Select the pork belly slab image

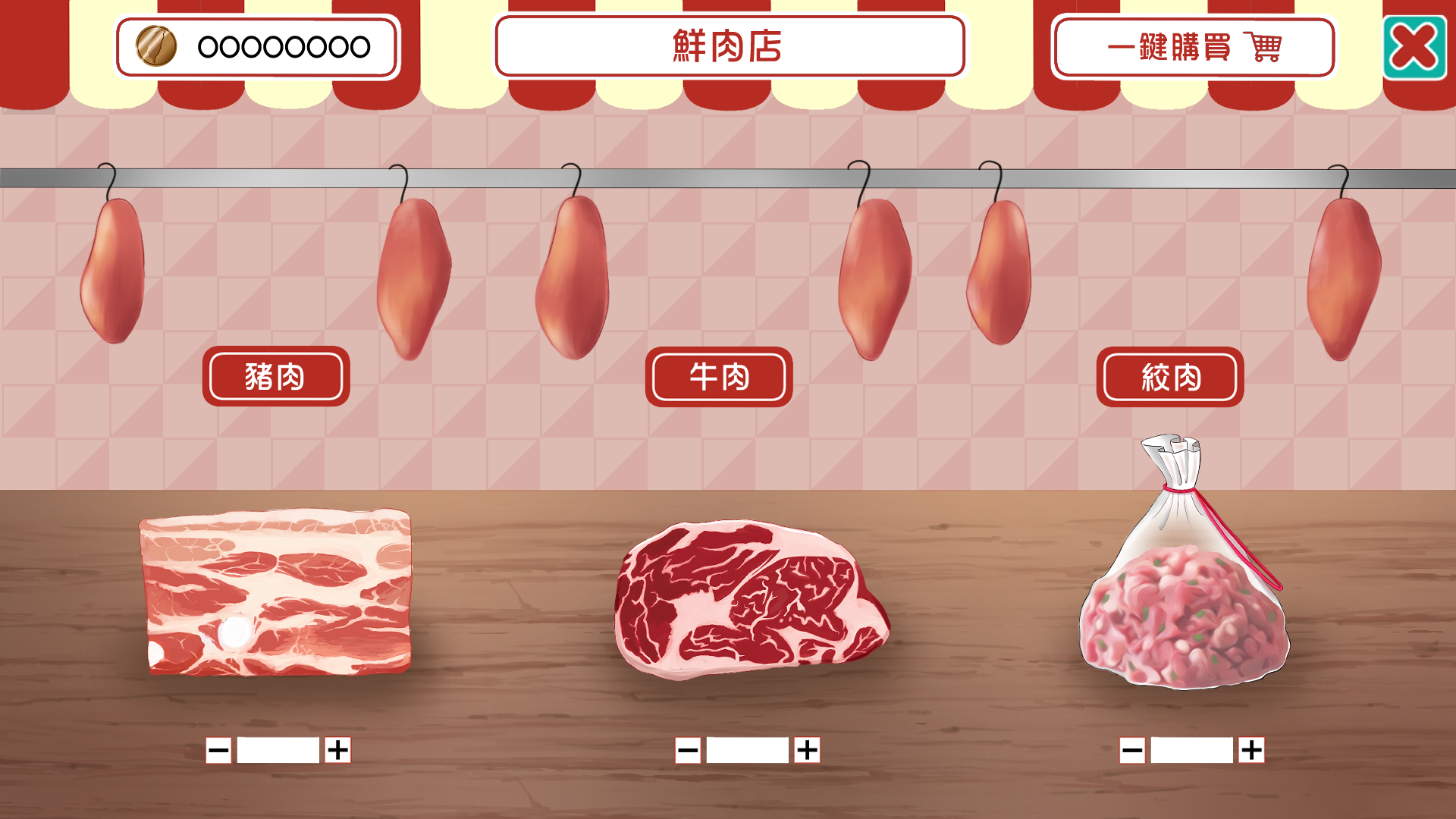coord(276,591)
